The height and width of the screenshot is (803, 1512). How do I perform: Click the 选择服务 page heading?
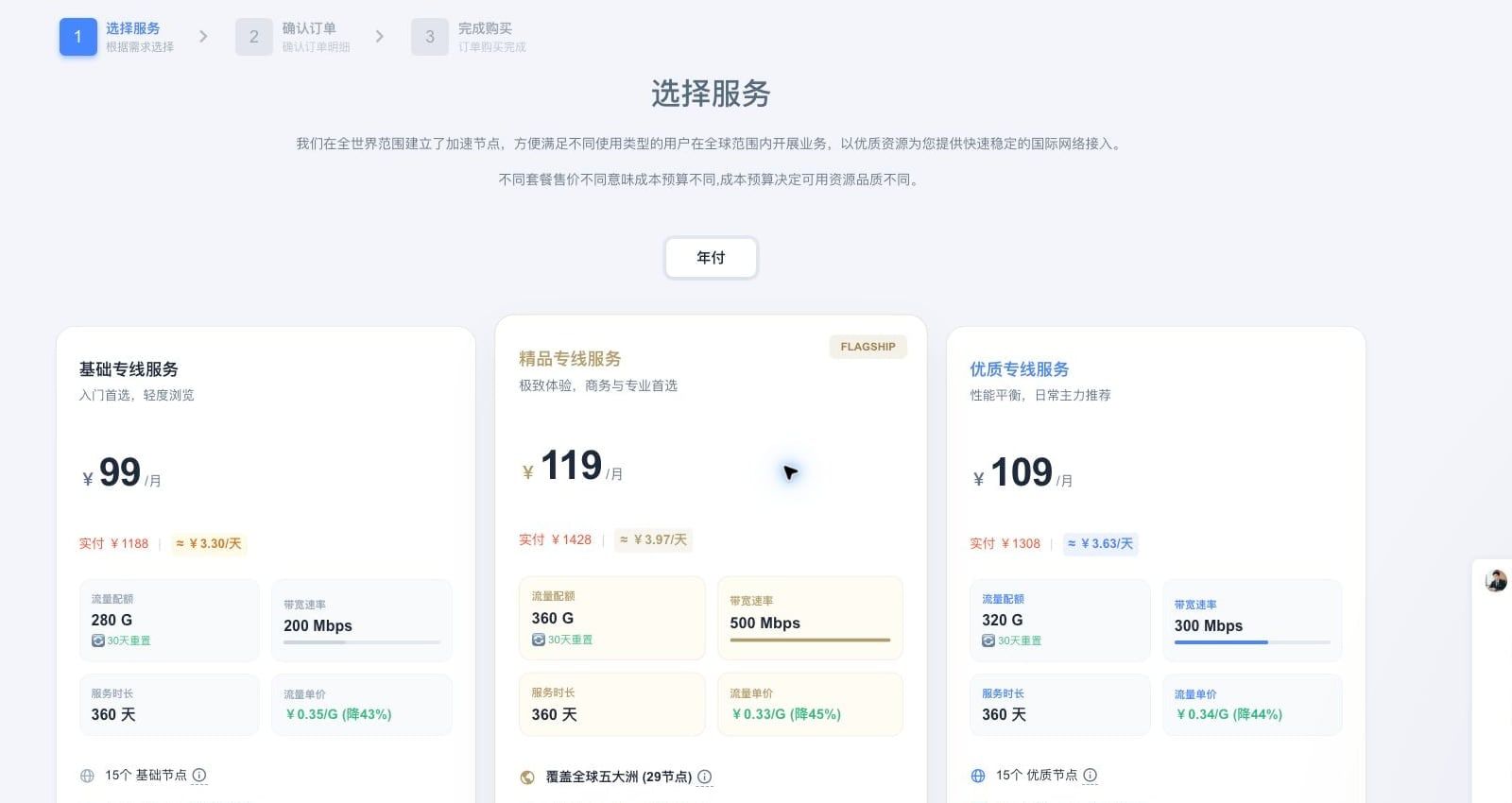point(711,94)
